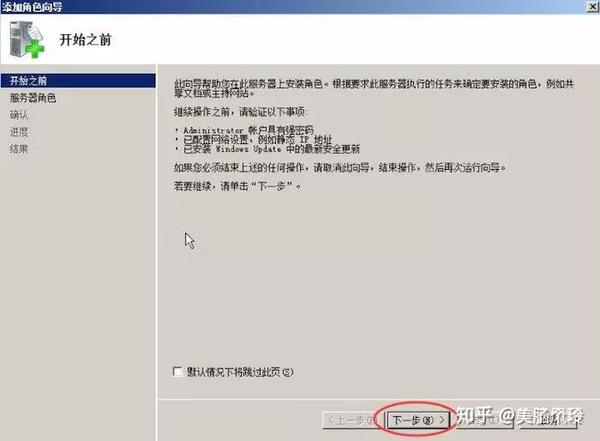The image size is (600, 441).
Task: Click the server icon with green plus
Action: point(27,40)
